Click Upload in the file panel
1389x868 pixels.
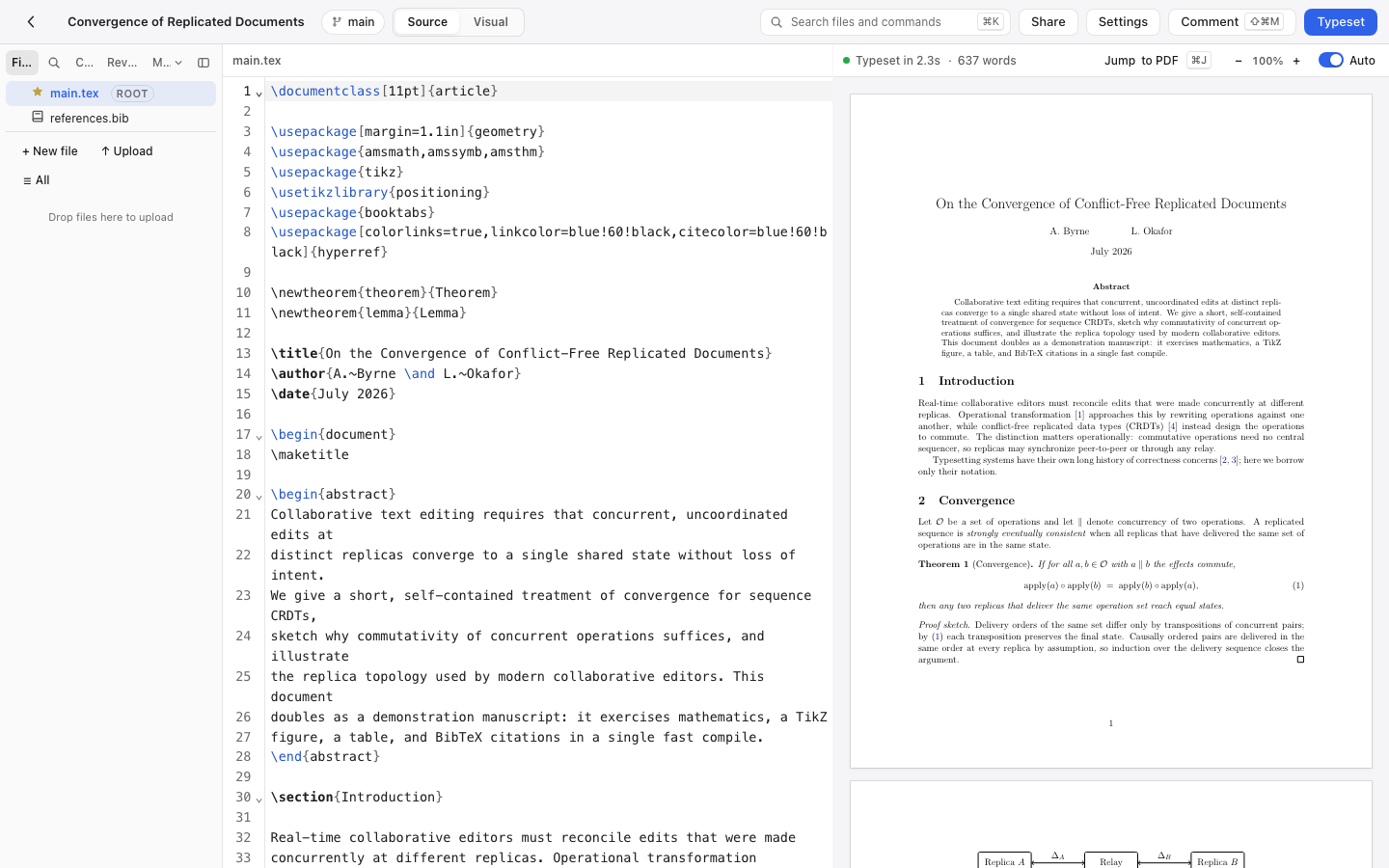[126, 151]
